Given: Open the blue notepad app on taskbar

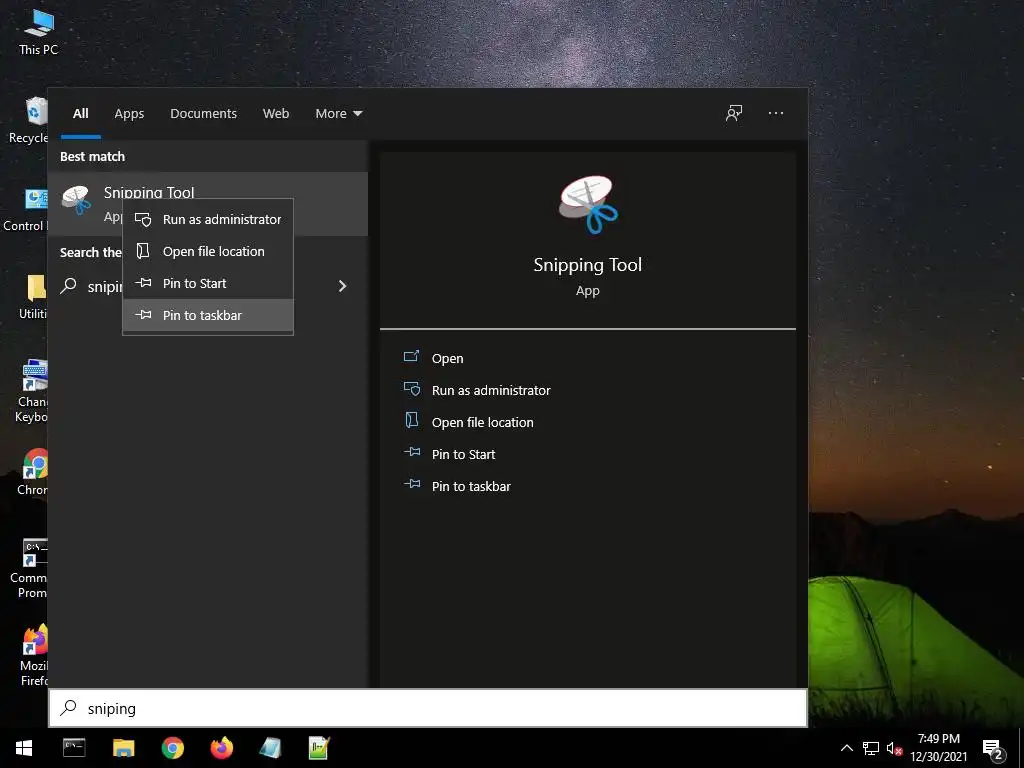Looking at the screenshot, I should (x=270, y=748).
